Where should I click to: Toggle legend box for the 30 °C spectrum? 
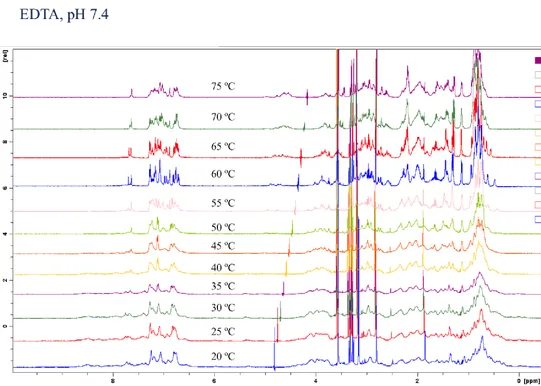coord(538,190)
